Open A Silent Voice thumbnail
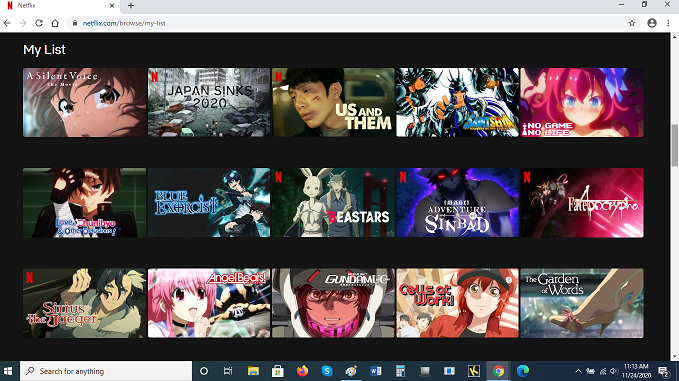Screen dimensions: 679x381 click(84, 102)
